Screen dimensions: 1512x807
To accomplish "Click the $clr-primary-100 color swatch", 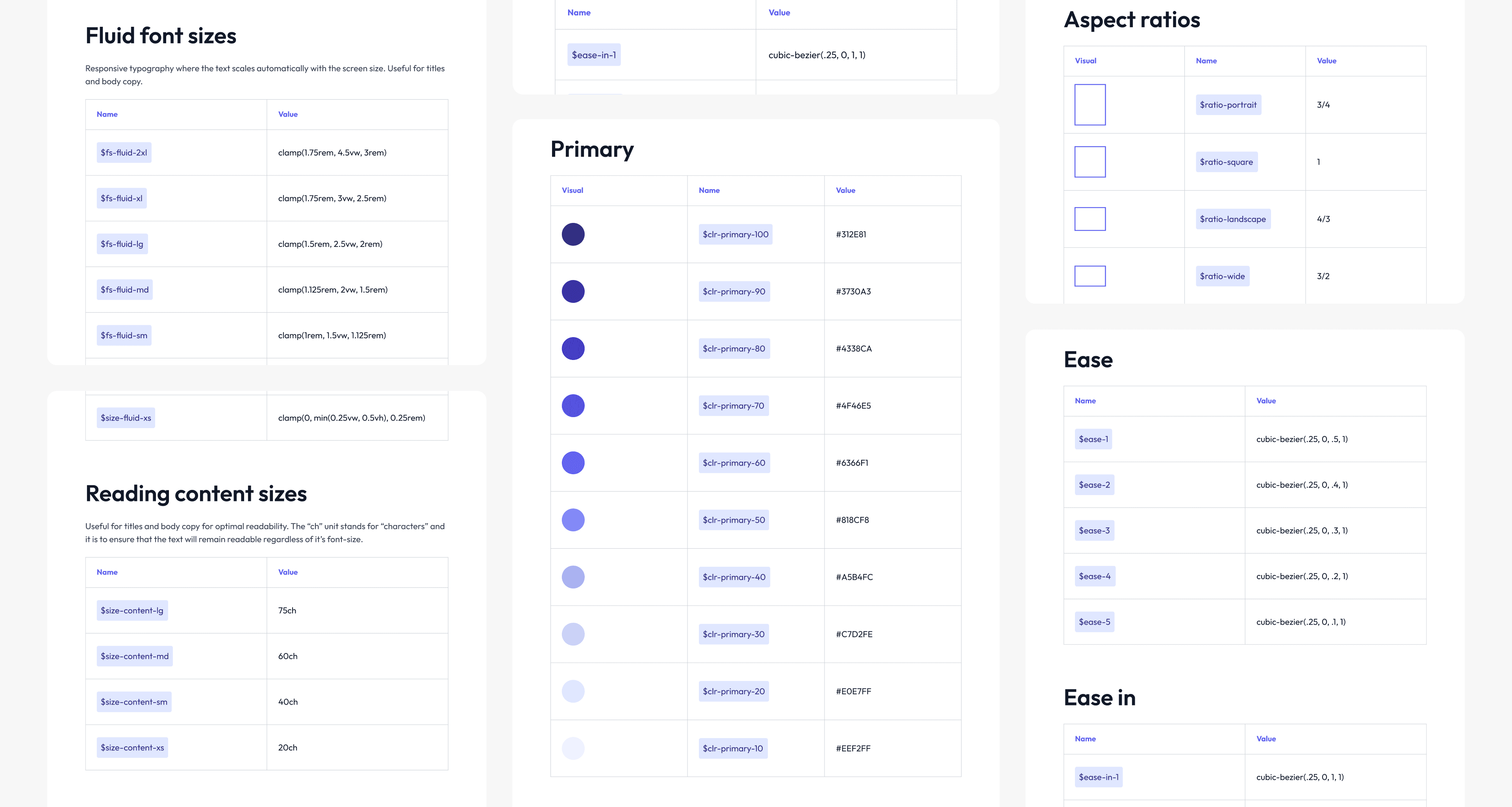I will coord(573,234).
